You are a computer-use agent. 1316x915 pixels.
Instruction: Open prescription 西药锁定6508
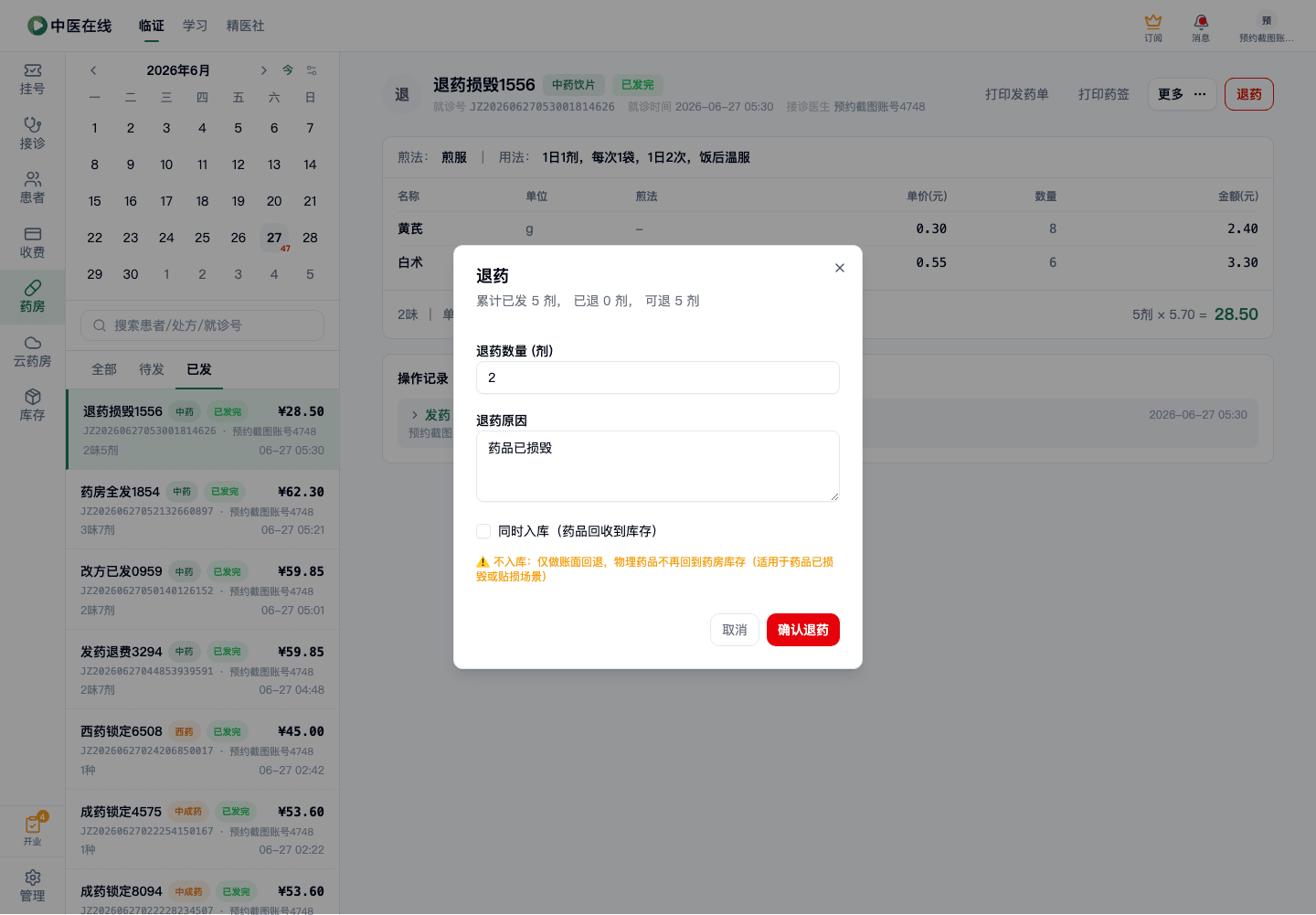(x=203, y=750)
